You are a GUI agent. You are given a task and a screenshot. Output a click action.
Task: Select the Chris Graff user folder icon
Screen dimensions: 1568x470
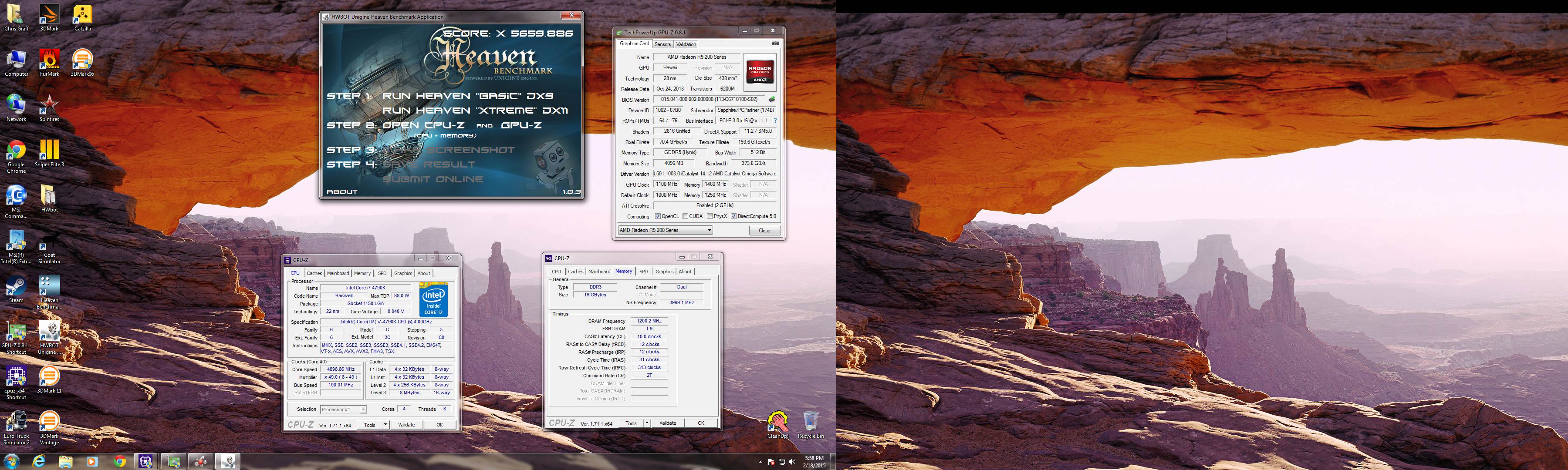click(x=17, y=18)
